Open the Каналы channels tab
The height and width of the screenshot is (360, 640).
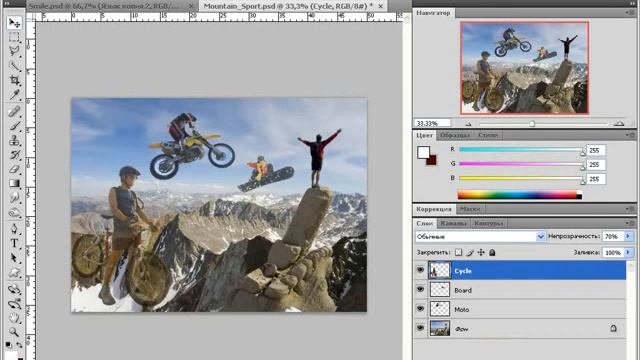[453, 224]
